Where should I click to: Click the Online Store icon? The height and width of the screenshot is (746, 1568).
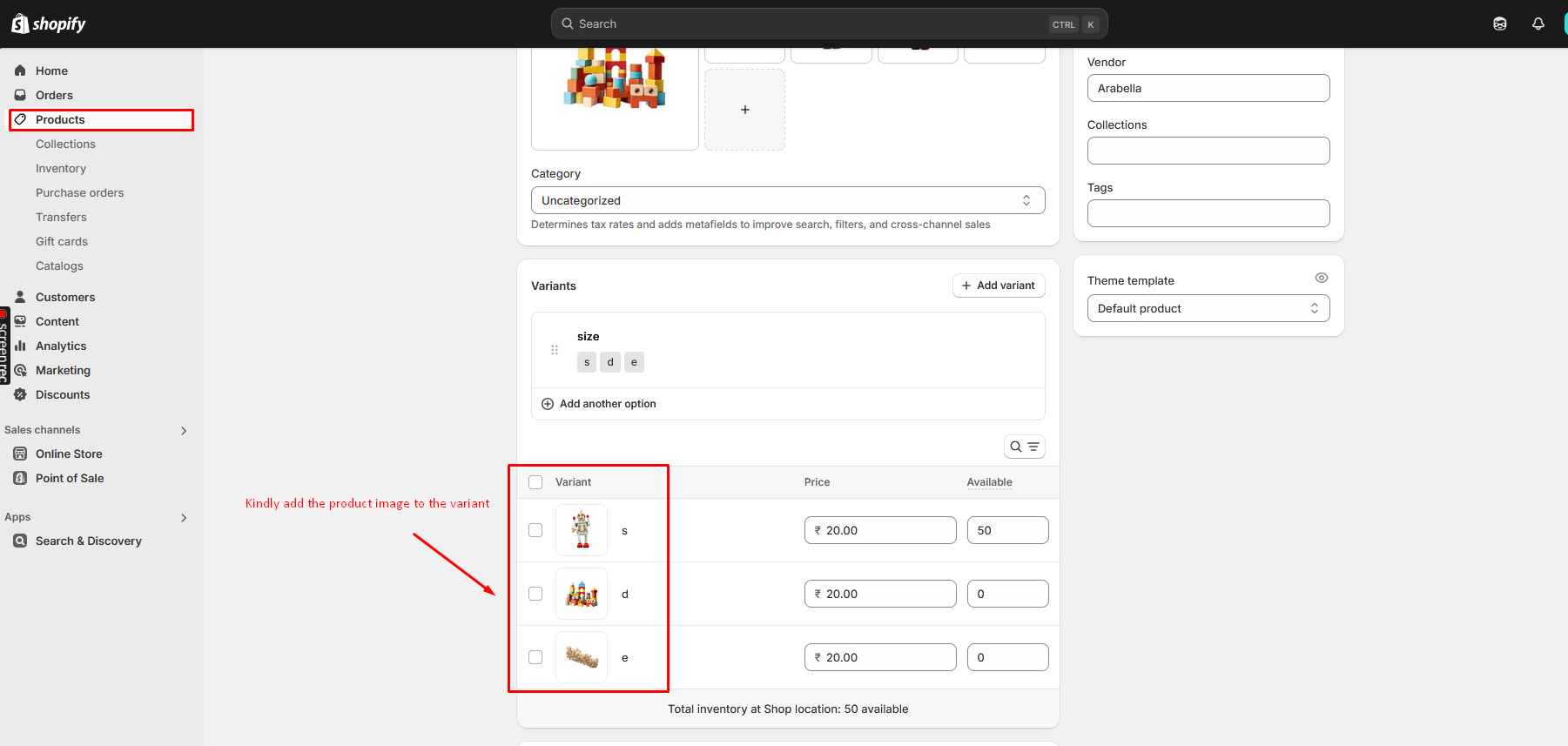(20, 454)
